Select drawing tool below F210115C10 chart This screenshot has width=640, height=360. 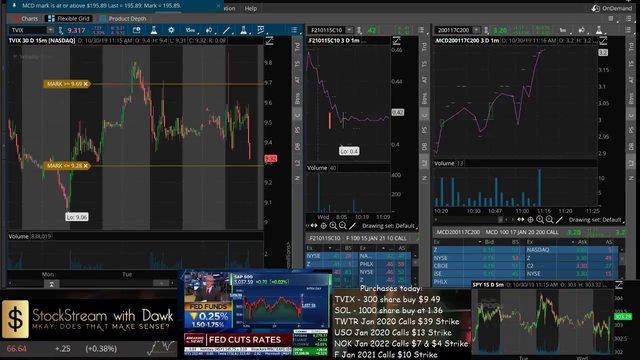point(353,226)
